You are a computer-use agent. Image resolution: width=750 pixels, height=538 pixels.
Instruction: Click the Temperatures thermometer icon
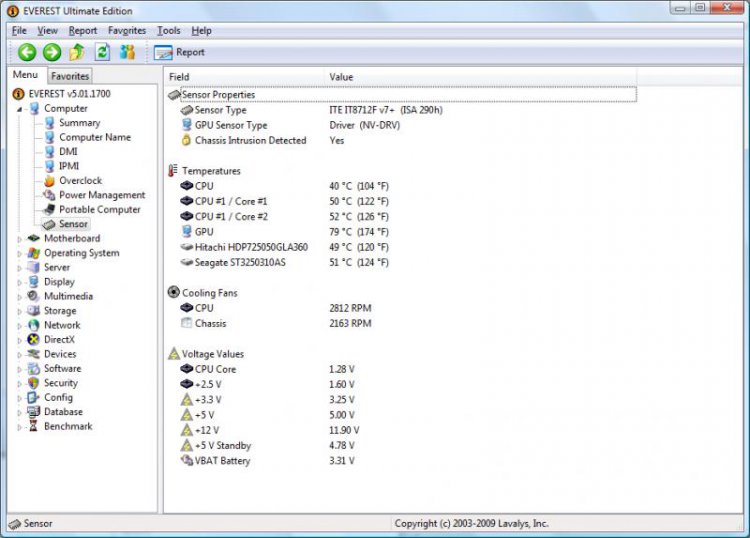pyautogui.click(x=173, y=171)
